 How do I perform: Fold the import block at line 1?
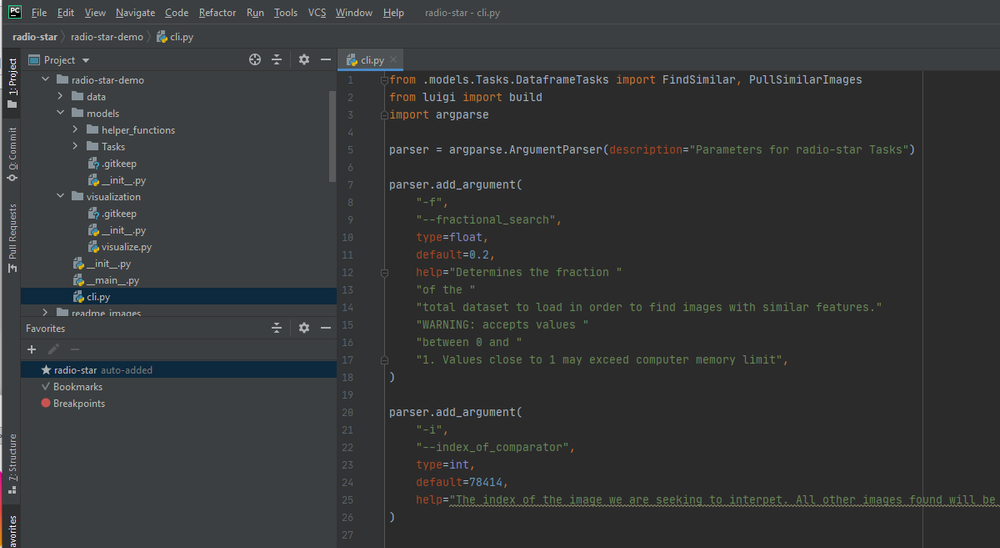pyautogui.click(x=385, y=80)
